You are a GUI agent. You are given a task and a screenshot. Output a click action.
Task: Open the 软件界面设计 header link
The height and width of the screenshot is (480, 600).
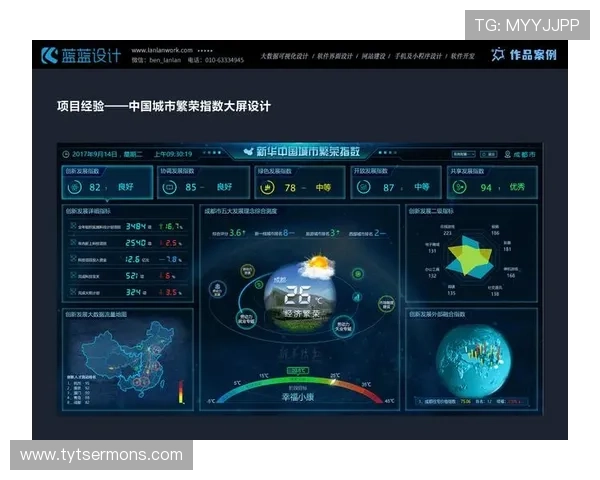pyautogui.click(x=334, y=56)
